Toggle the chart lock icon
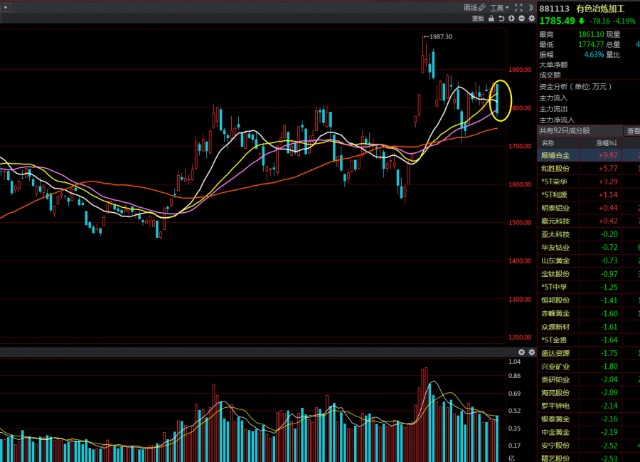This screenshot has height=462, width=640. [492, 18]
